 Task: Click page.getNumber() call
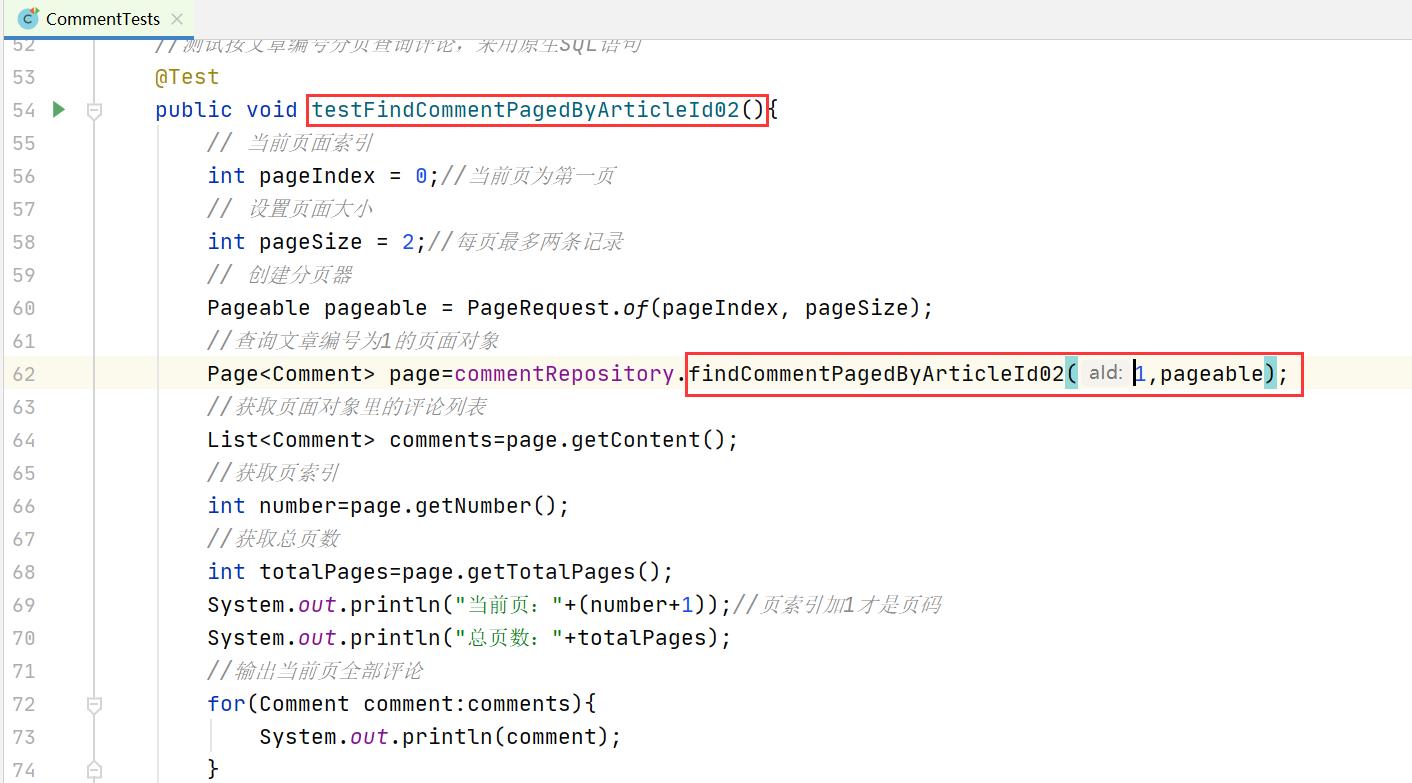coord(453,506)
